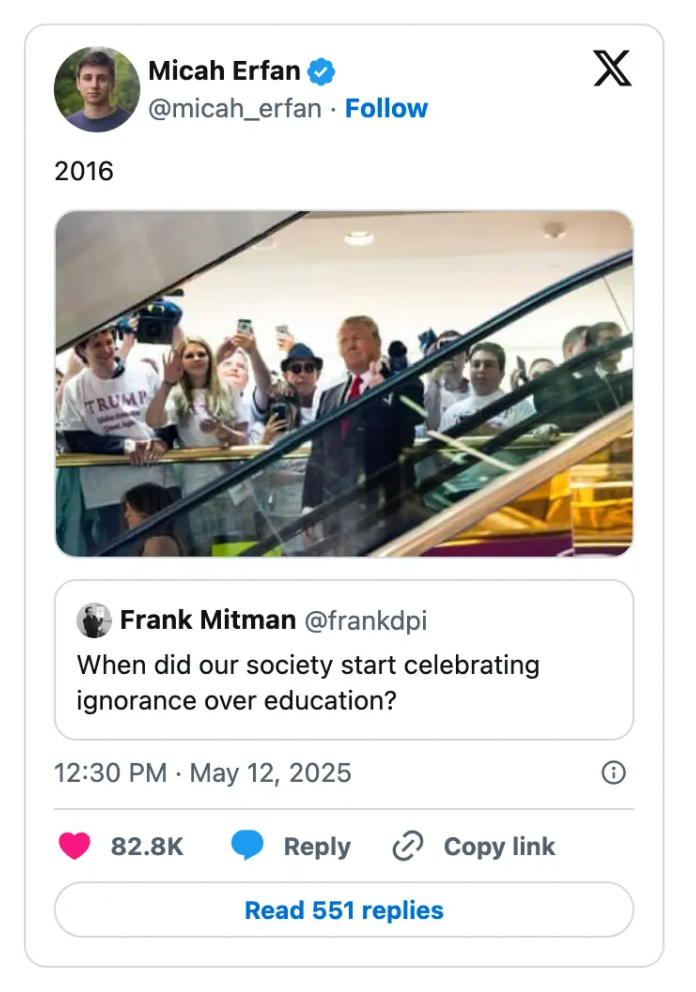
Task: Click Frank Mitman's profile avatar
Action: (94, 621)
